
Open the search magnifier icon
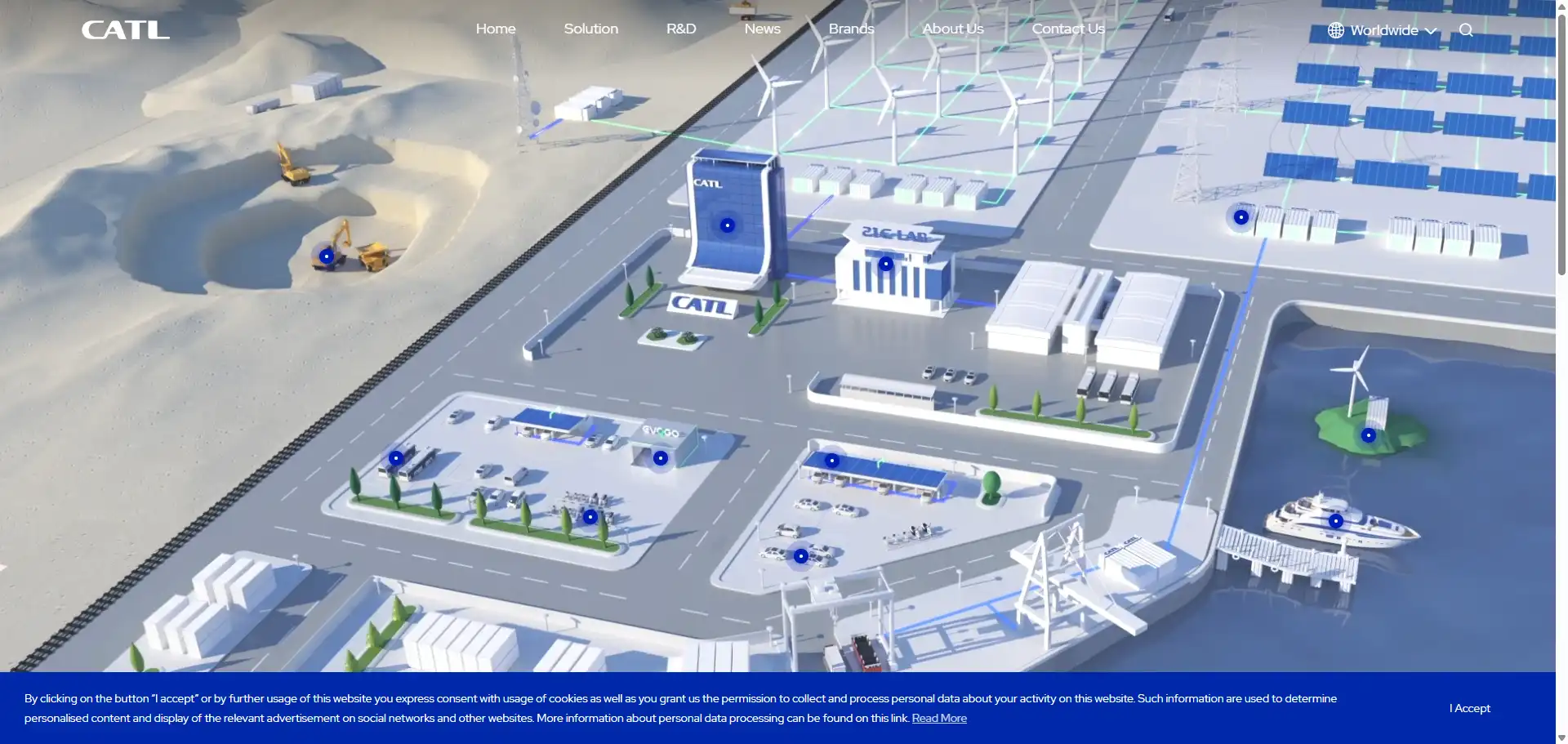1466,30
